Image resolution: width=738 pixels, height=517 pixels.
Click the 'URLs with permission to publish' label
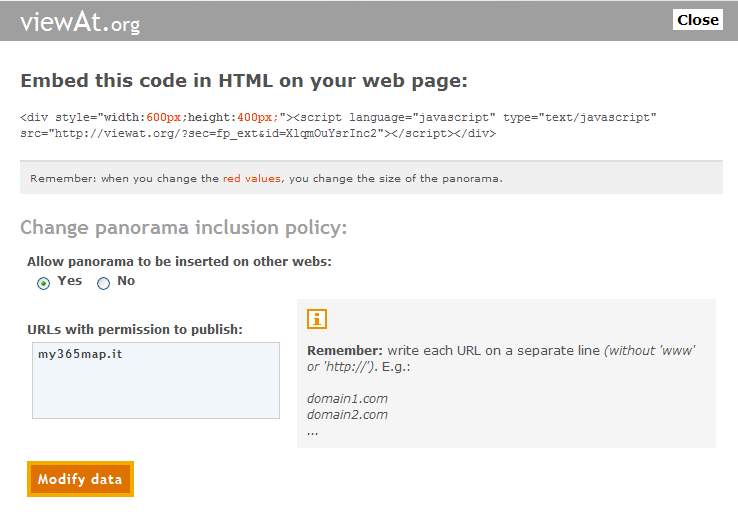coord(135,329)
